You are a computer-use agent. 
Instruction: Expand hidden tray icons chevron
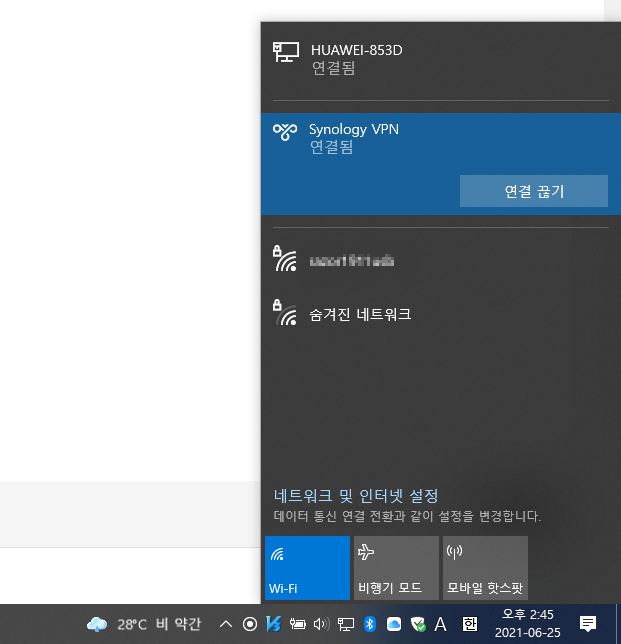[x=226, y=624]
